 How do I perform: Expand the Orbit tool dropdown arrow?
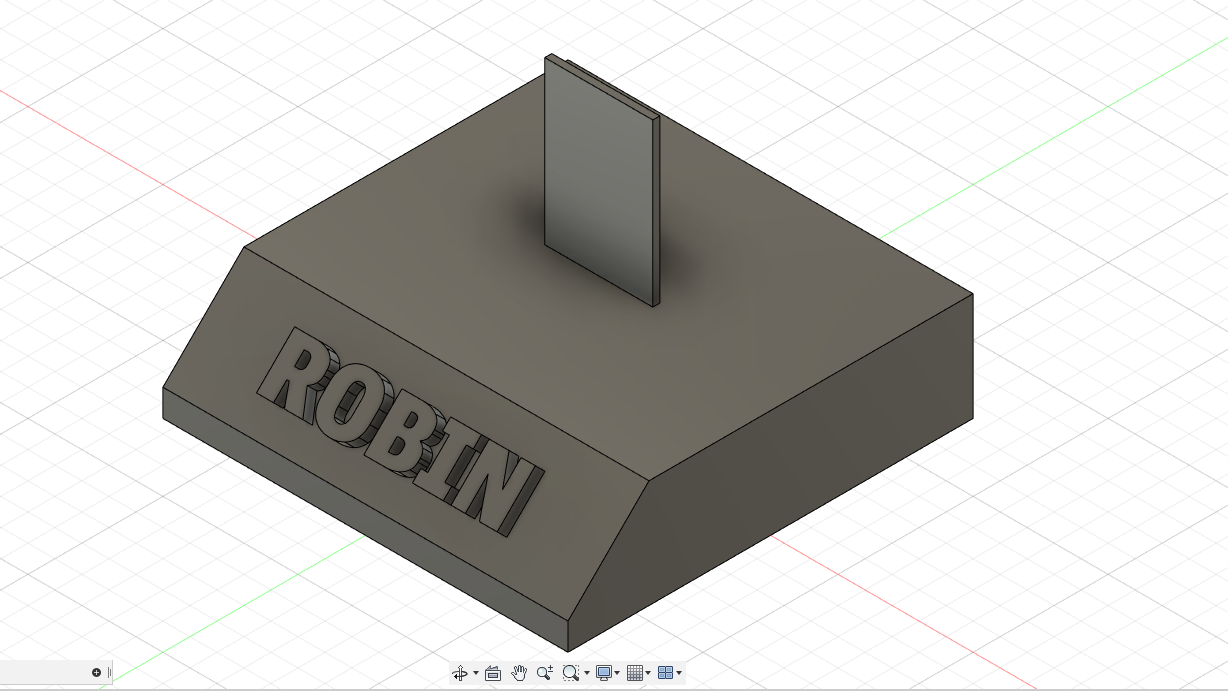476,672
